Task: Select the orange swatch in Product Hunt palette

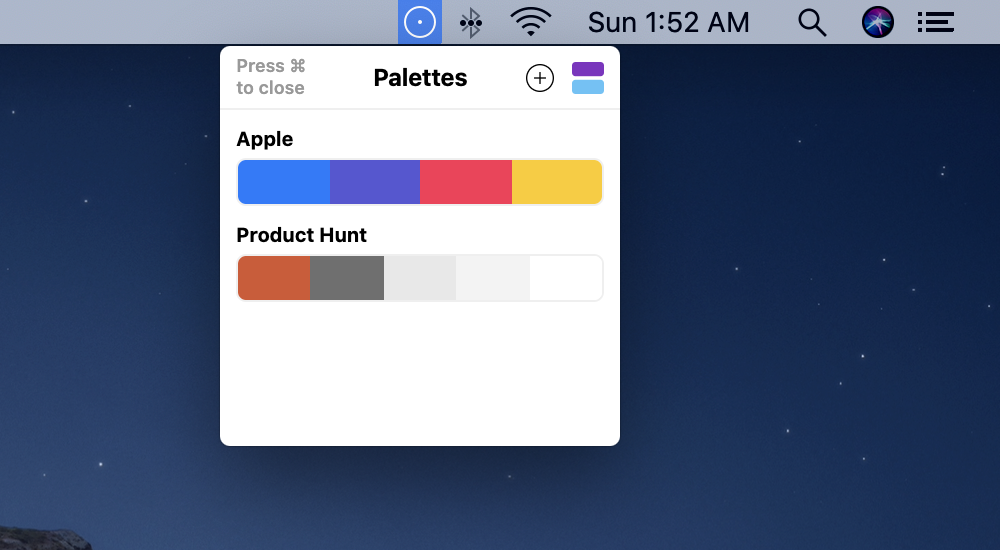Action: pyautogui.click(x=274, y=278)
